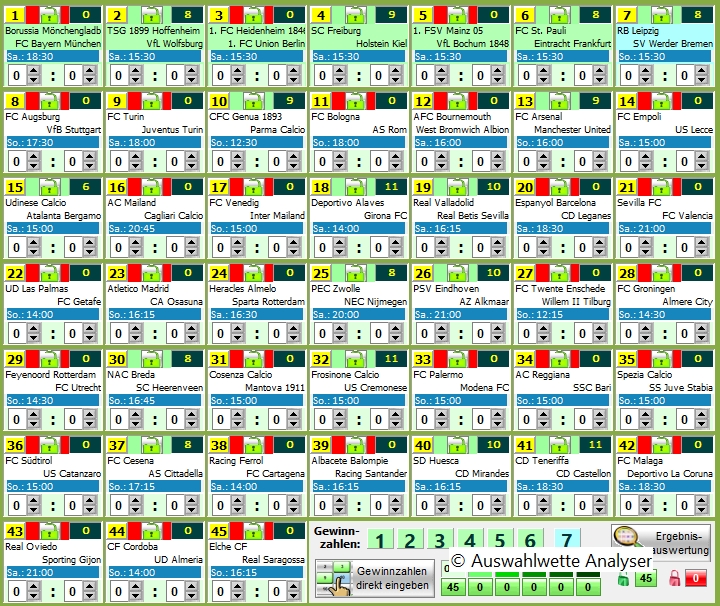The image size is (720, 606).
Task: Click the red closed padlock beside the red 0
Action: 675,578
